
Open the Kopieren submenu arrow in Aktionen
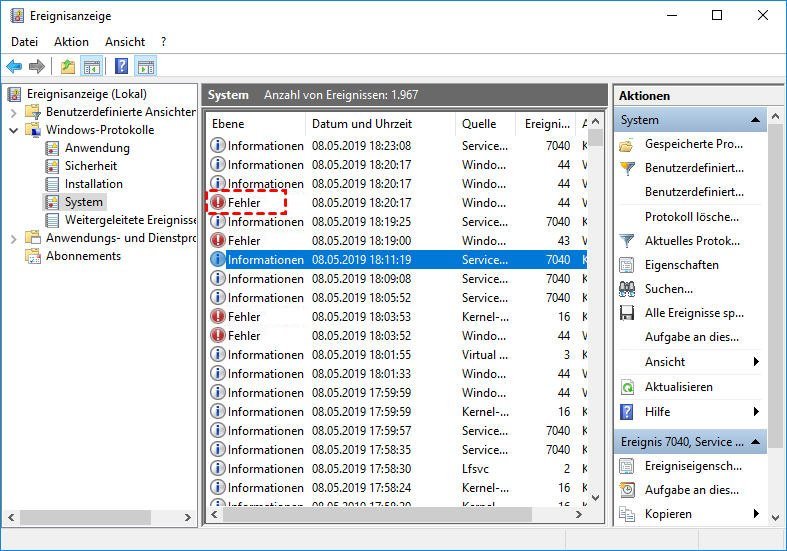click(756, 513)
